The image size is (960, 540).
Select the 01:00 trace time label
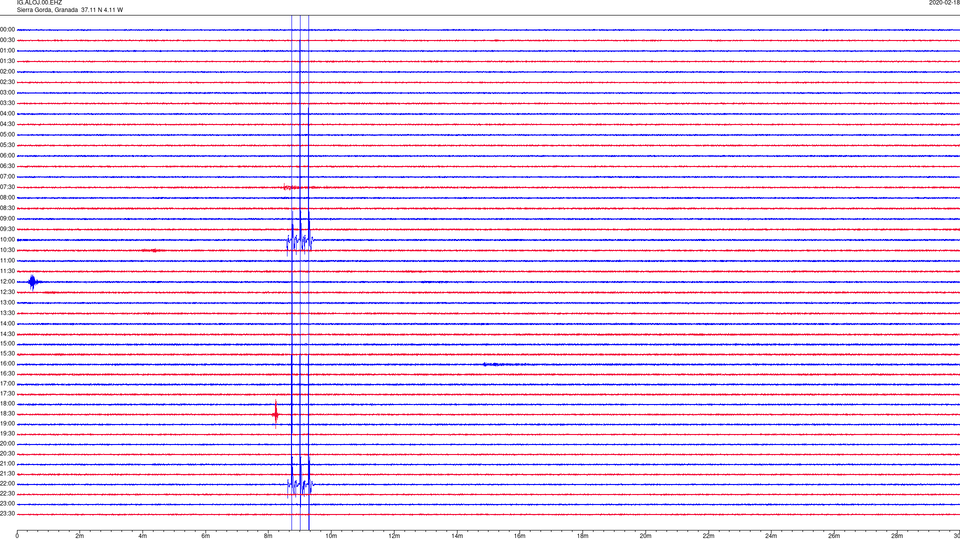click(x=7, y=50)
